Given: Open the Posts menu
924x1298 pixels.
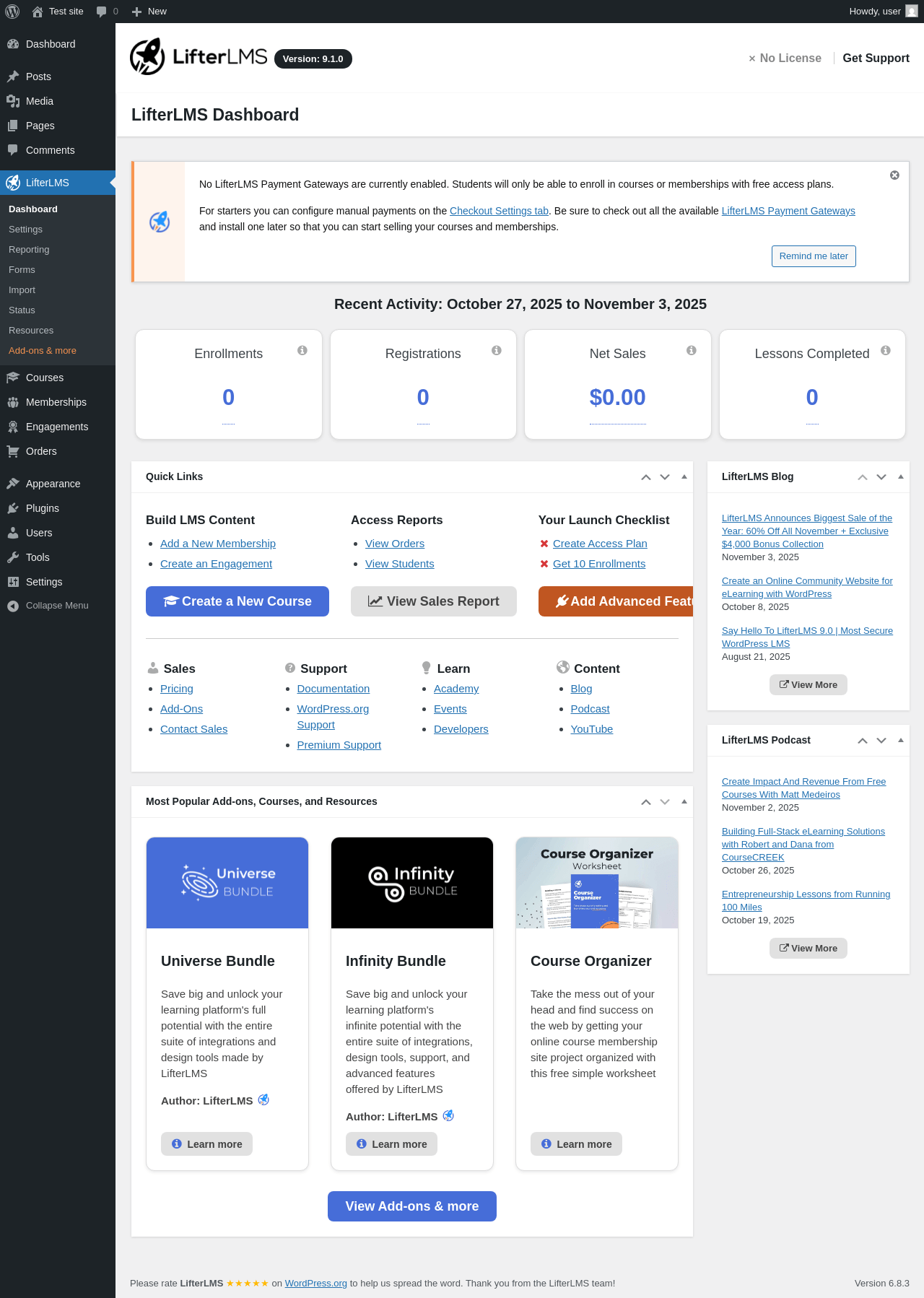Looking at the screenshot, I should (x=58, y=77).
